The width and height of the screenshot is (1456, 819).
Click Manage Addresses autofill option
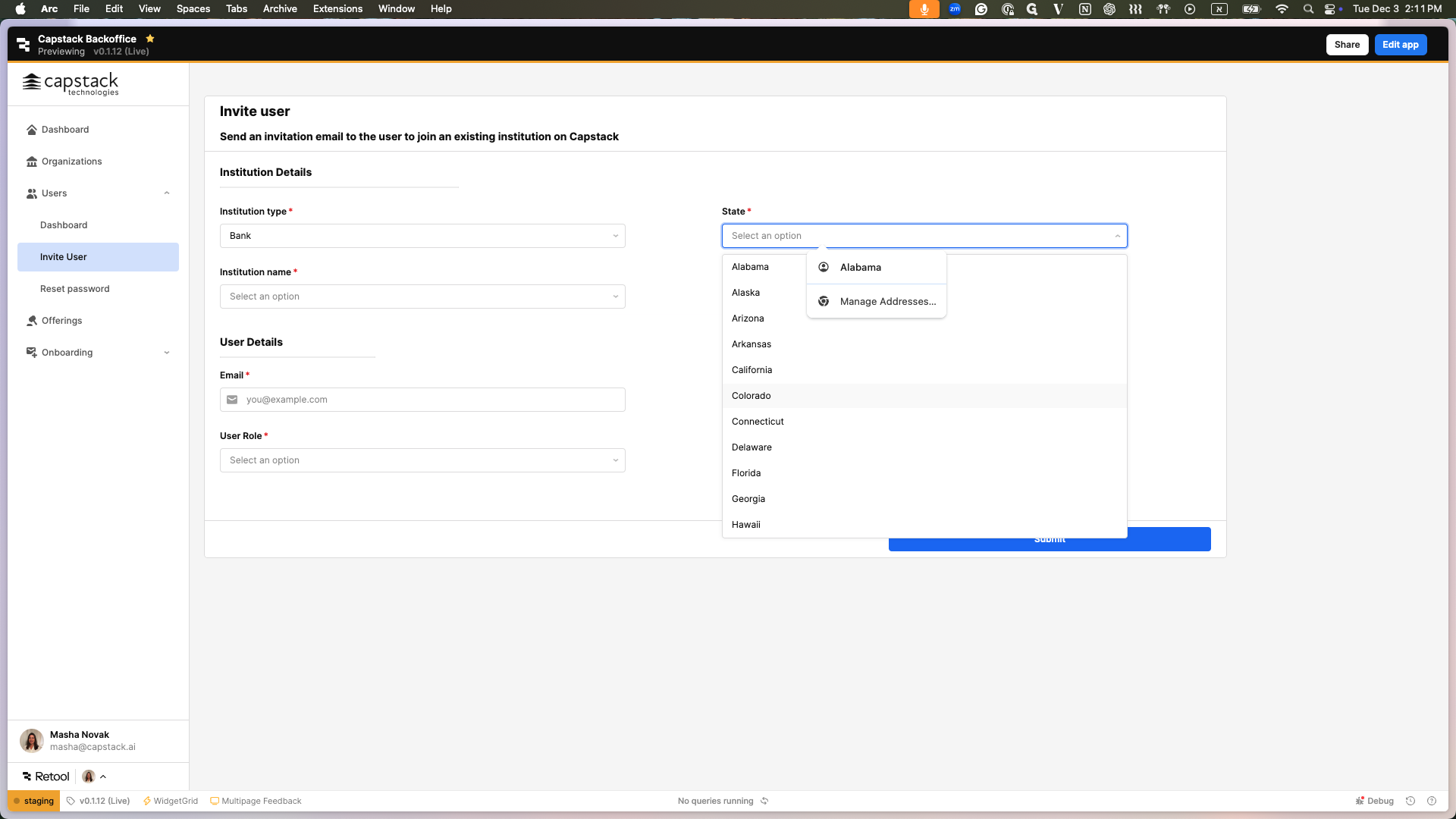point(877,301)
